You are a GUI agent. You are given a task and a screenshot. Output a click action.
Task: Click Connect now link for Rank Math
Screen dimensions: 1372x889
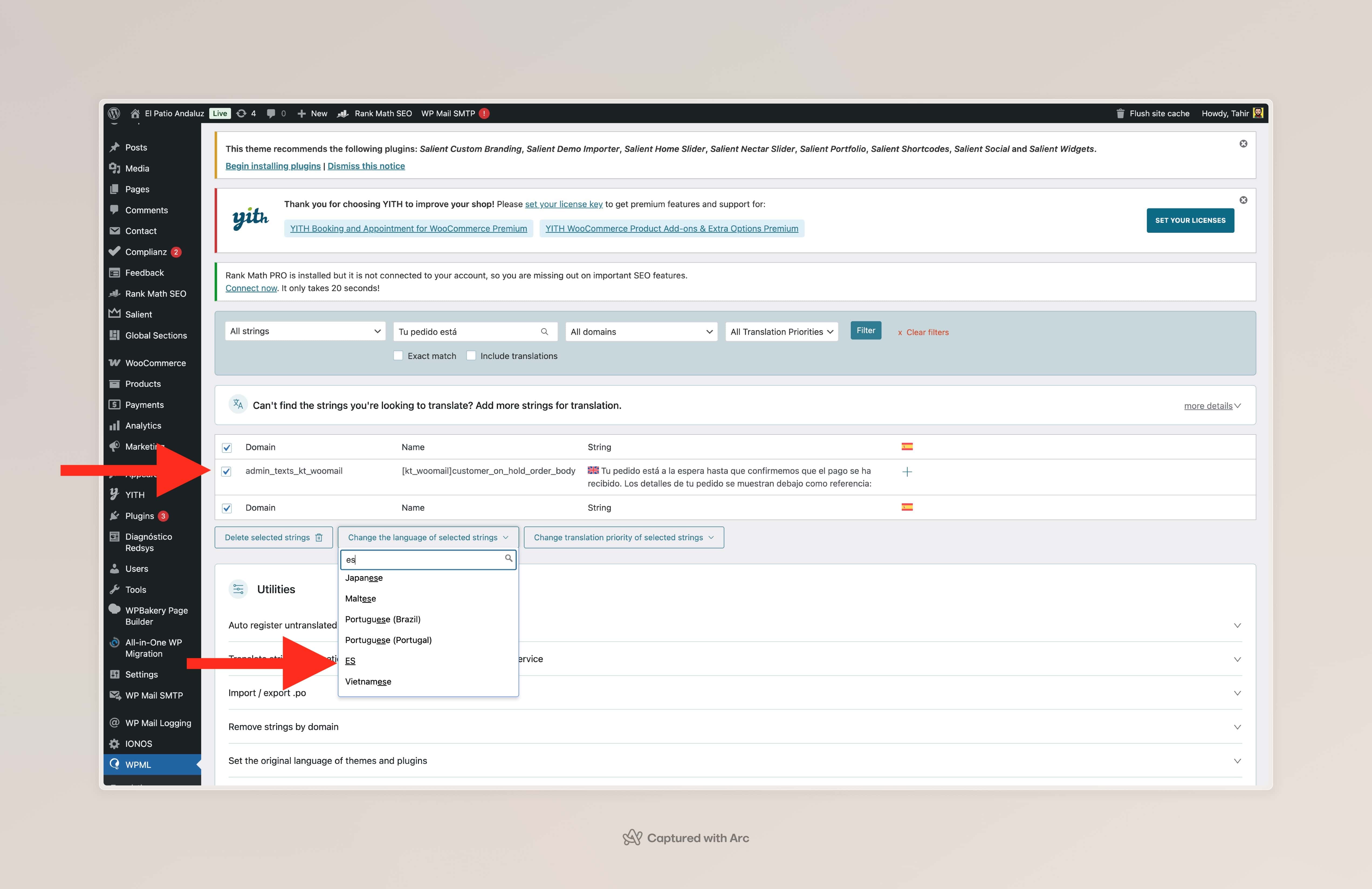[251, 288]
